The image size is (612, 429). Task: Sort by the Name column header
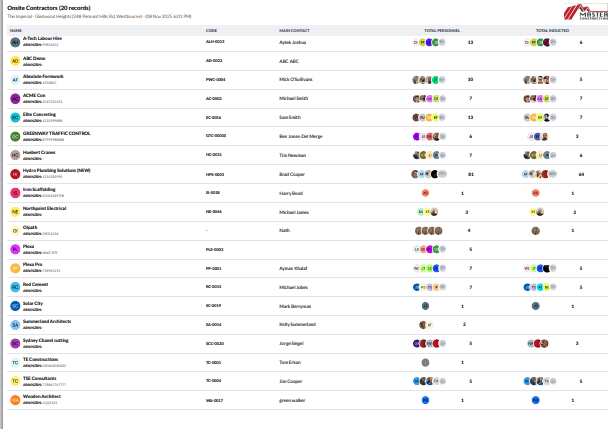click(16, 31)
